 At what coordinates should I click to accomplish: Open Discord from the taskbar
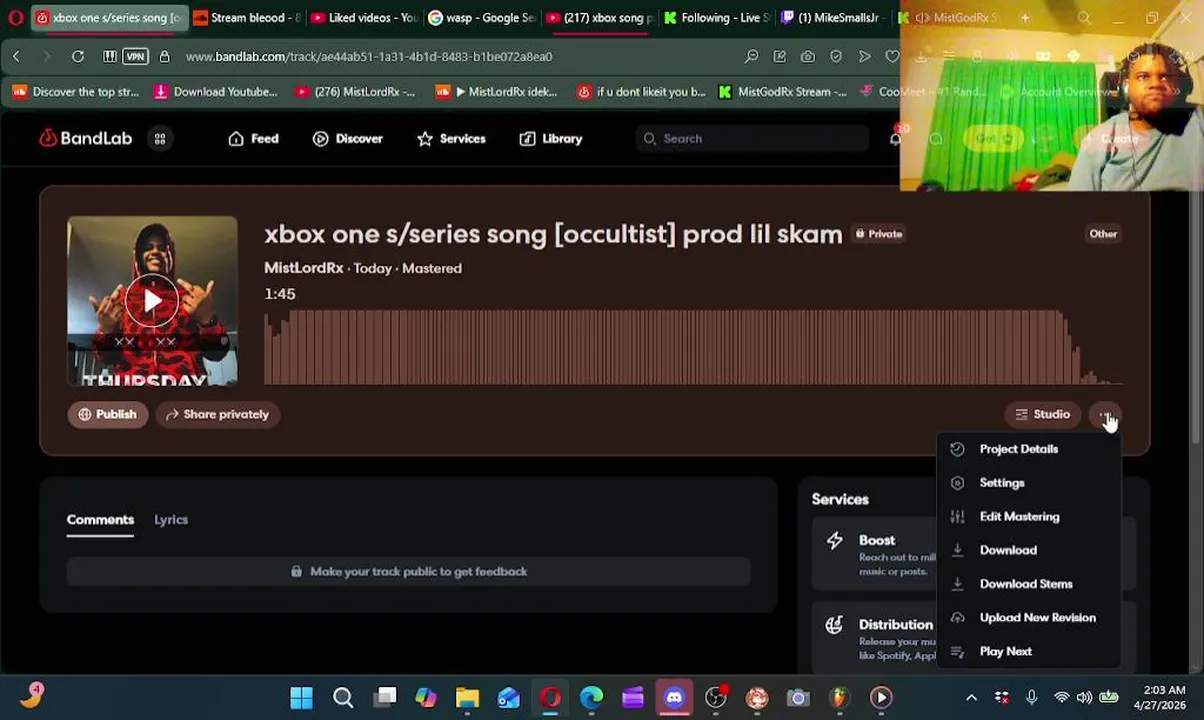674,698
